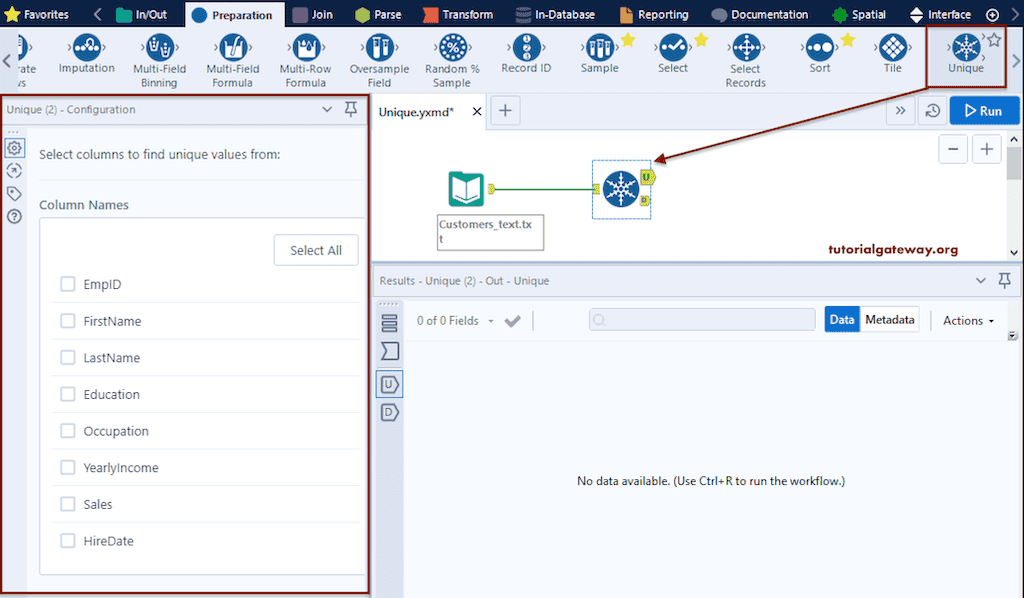
Task: Show the input anchor data in Results
Action: click(x=389, y=351)
